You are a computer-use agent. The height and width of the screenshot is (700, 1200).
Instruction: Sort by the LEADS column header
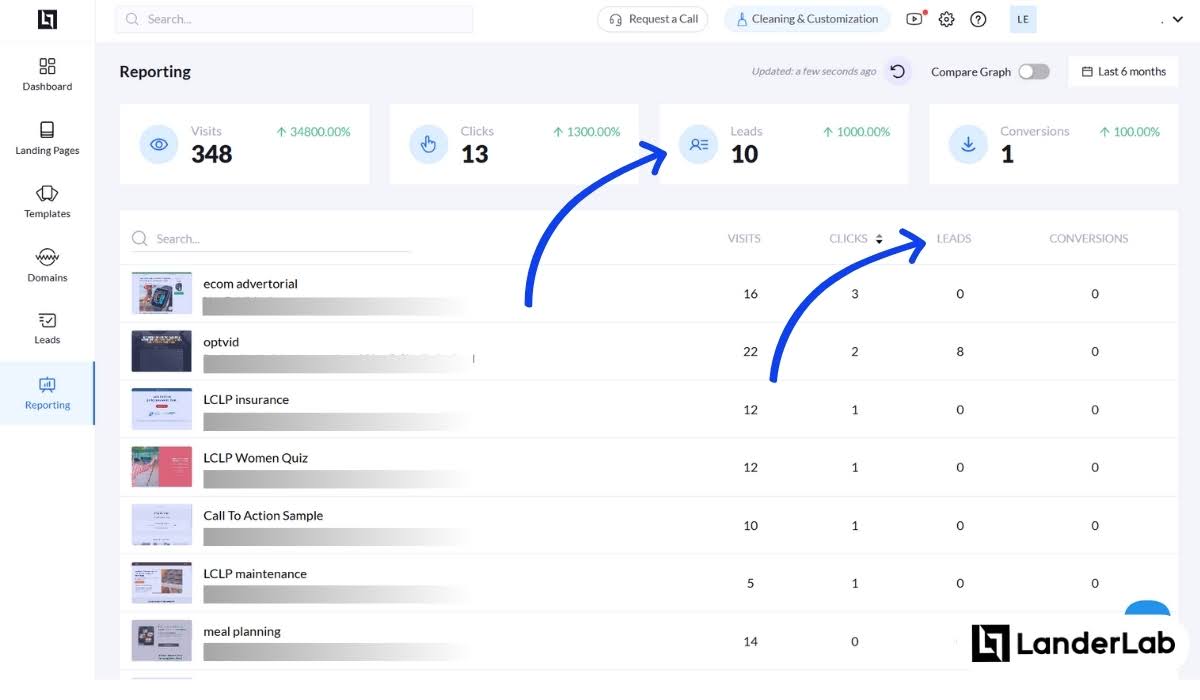point(954,239)
